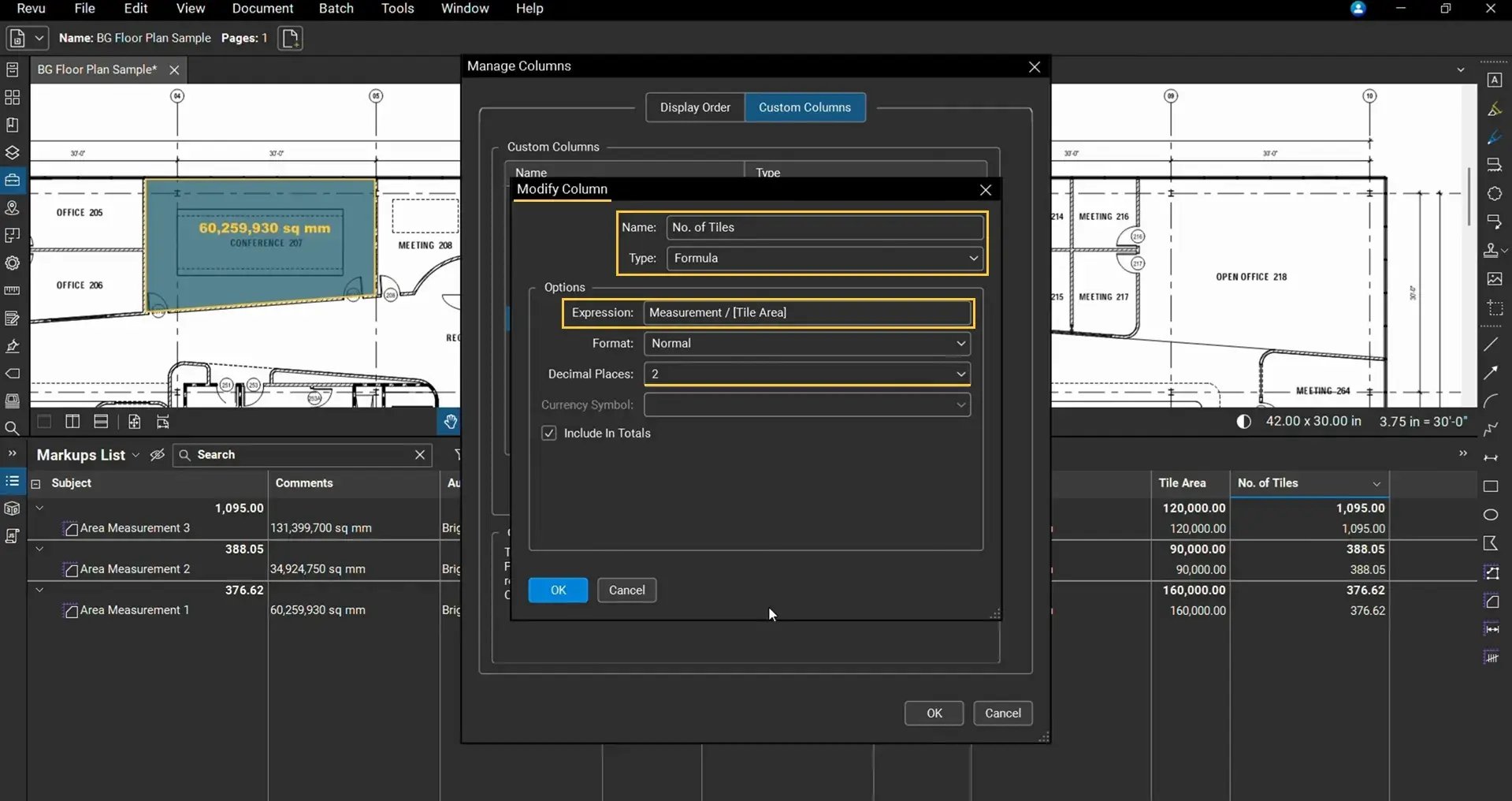Open the file access dropdown arrow in top toolbar
The height and width of the screenshot is (801, 1512).
39,38
